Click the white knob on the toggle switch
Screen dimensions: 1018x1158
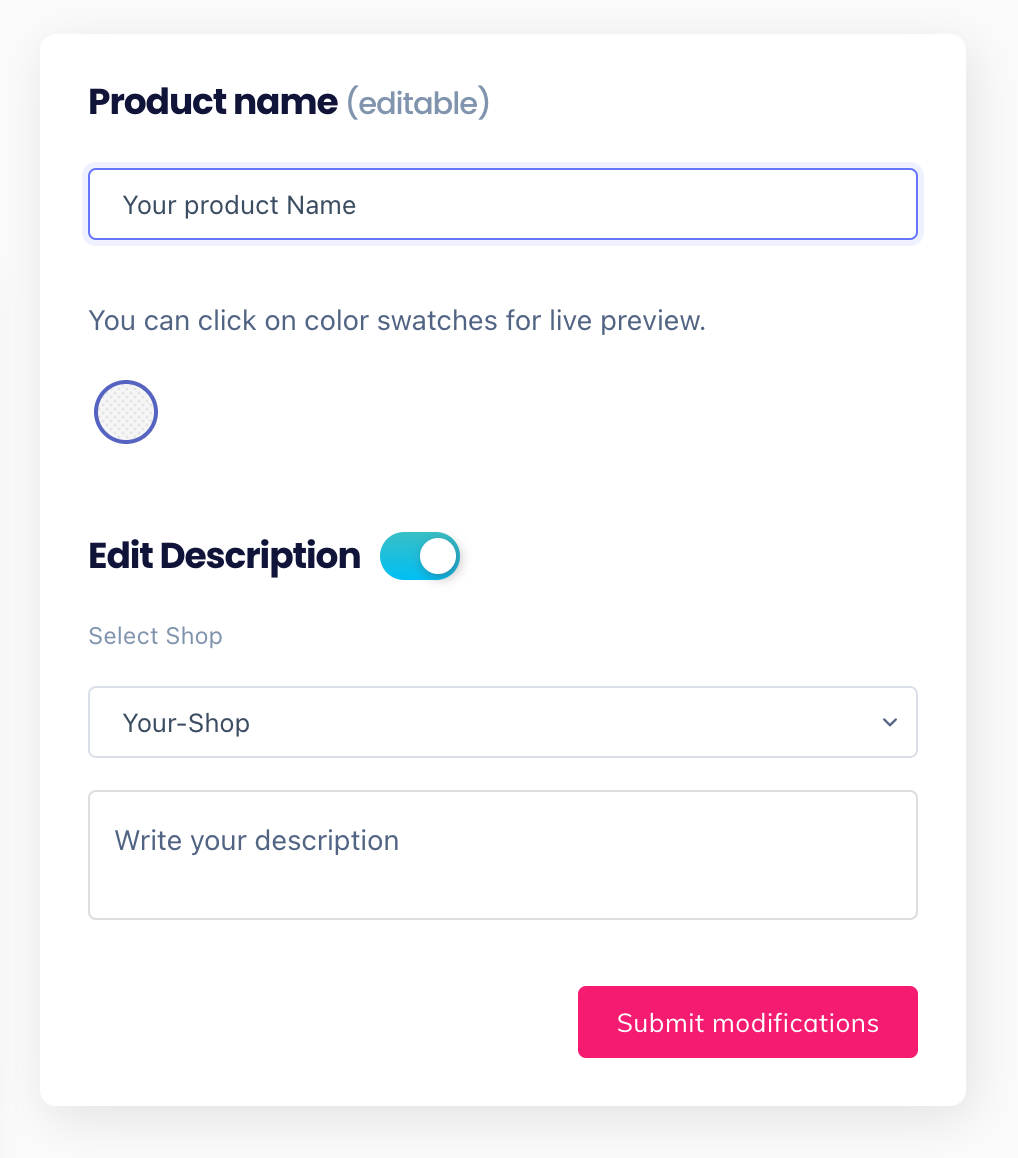click(437, 556)
